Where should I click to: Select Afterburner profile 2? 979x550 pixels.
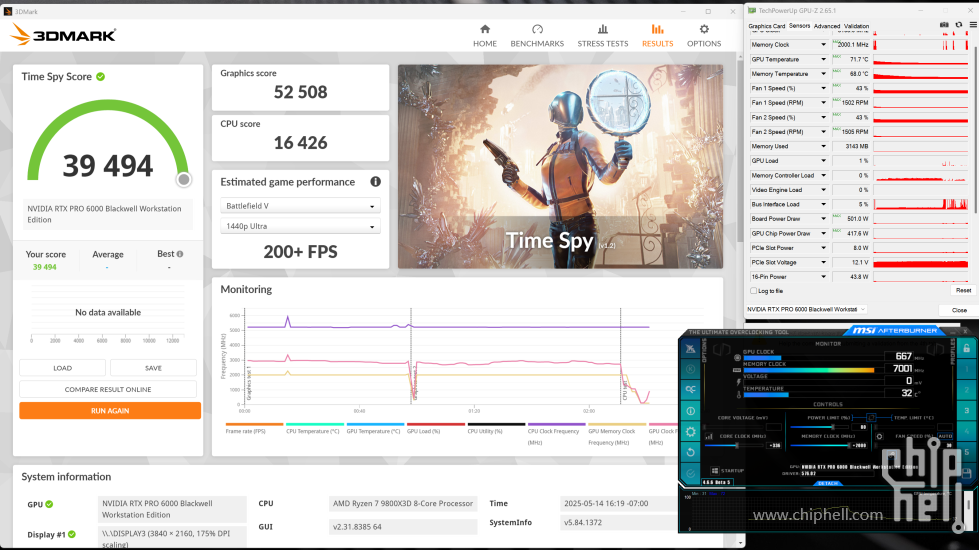[967, 390]
